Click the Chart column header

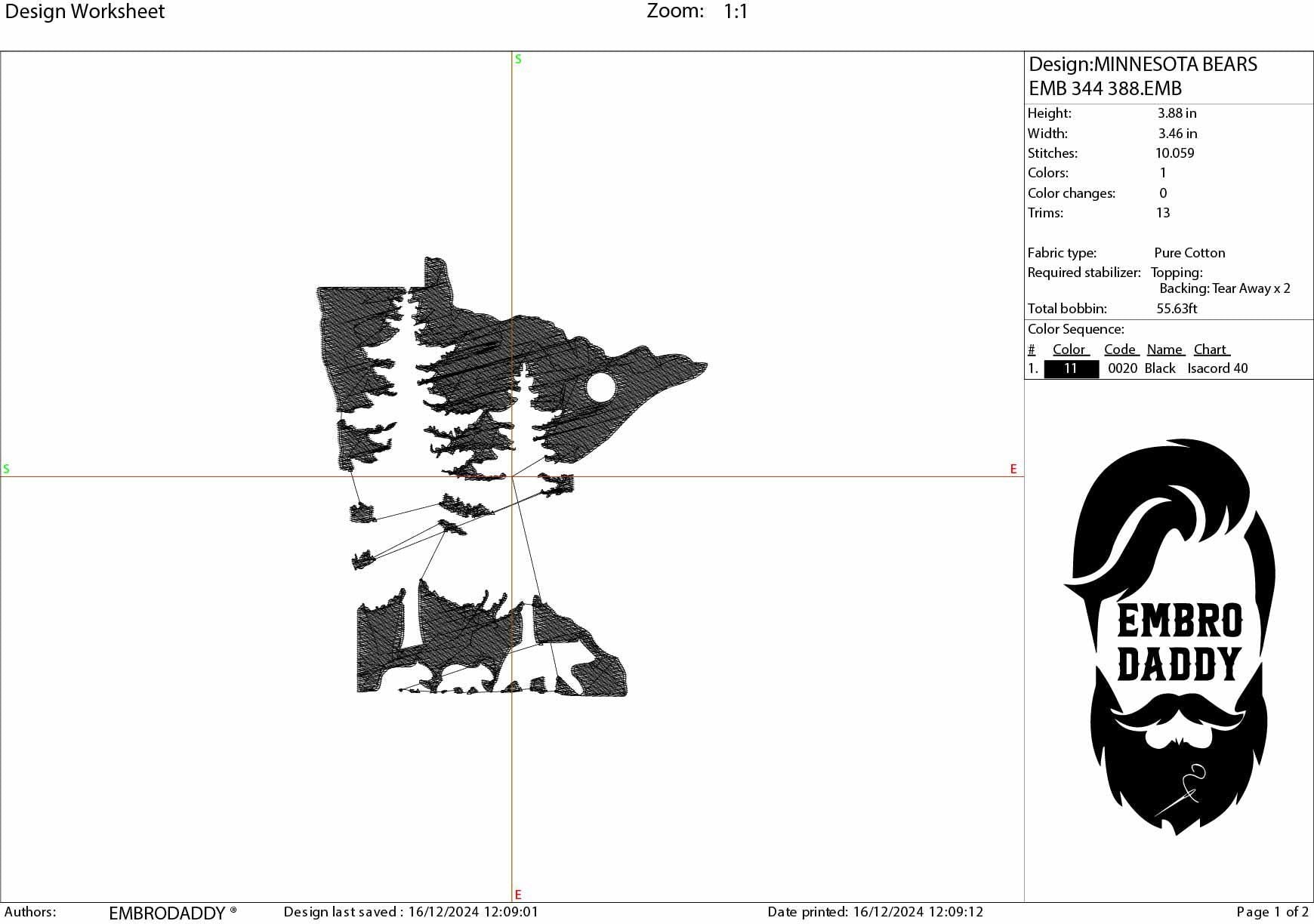click(x=1211, y=349)
